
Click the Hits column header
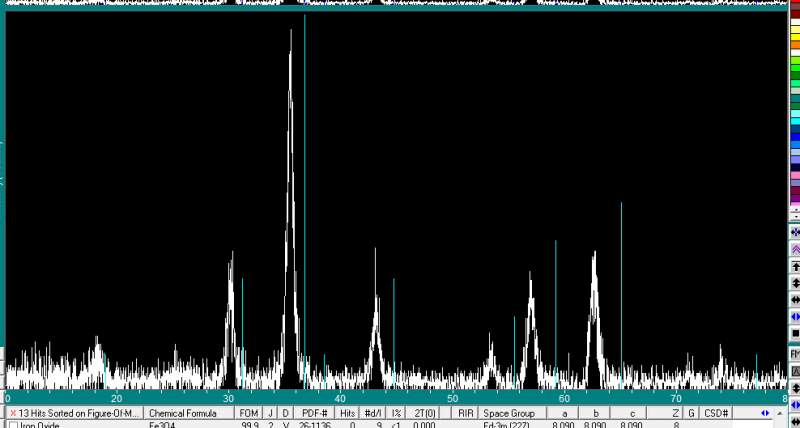coord(347,413)
